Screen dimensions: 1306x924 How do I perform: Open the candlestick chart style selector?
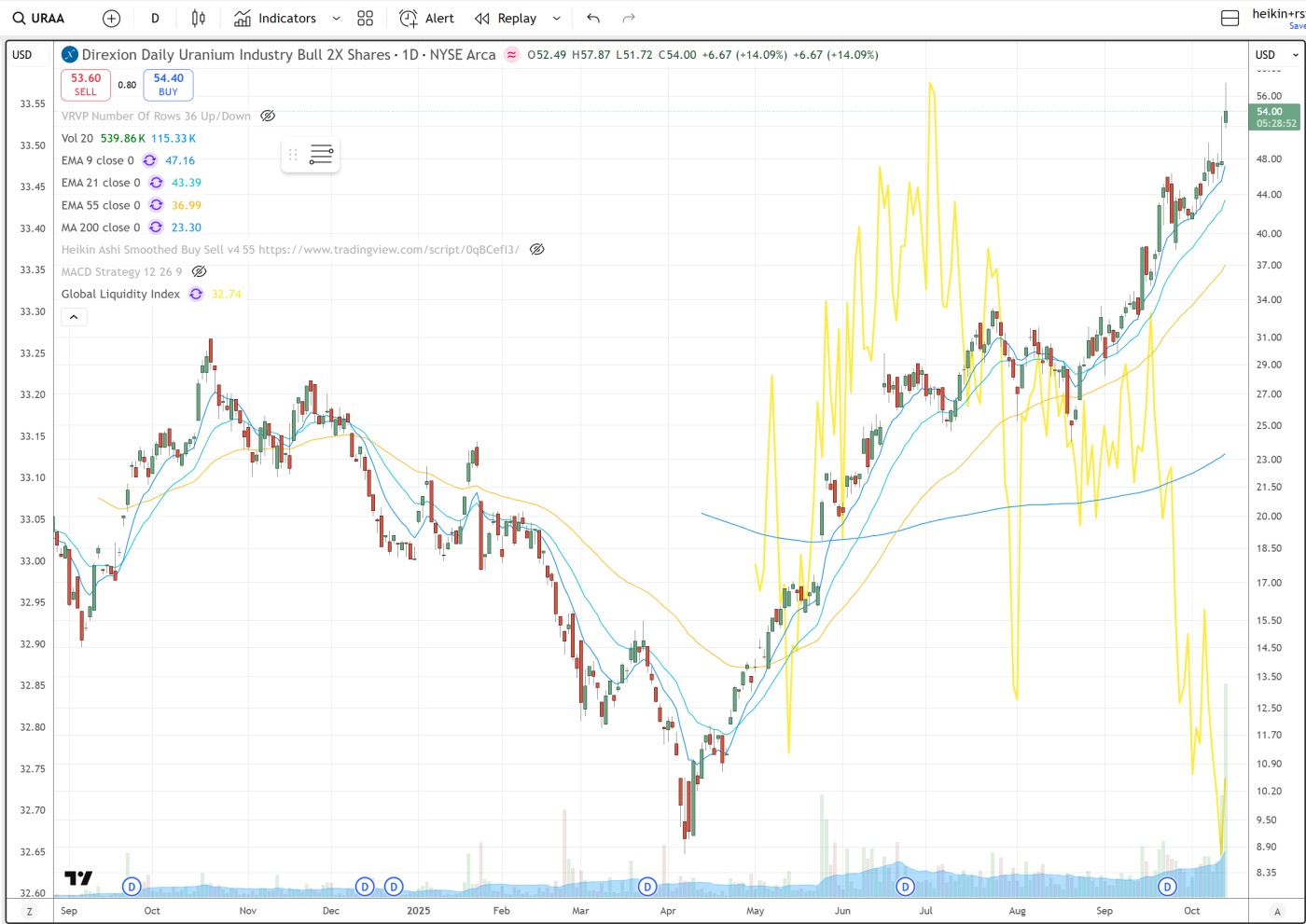click(198, 19)
